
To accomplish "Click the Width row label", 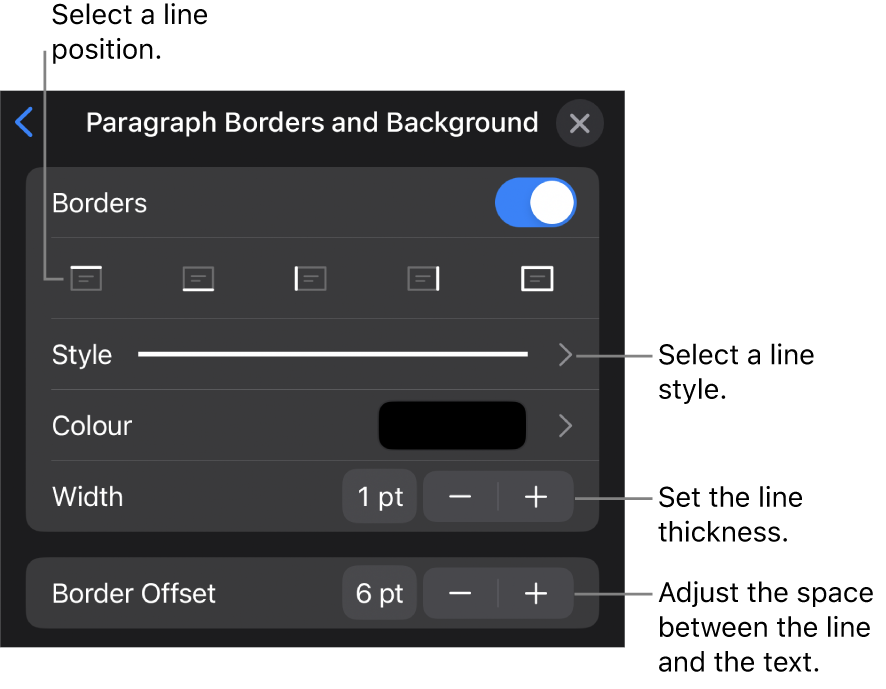I will tap(88, 497).
